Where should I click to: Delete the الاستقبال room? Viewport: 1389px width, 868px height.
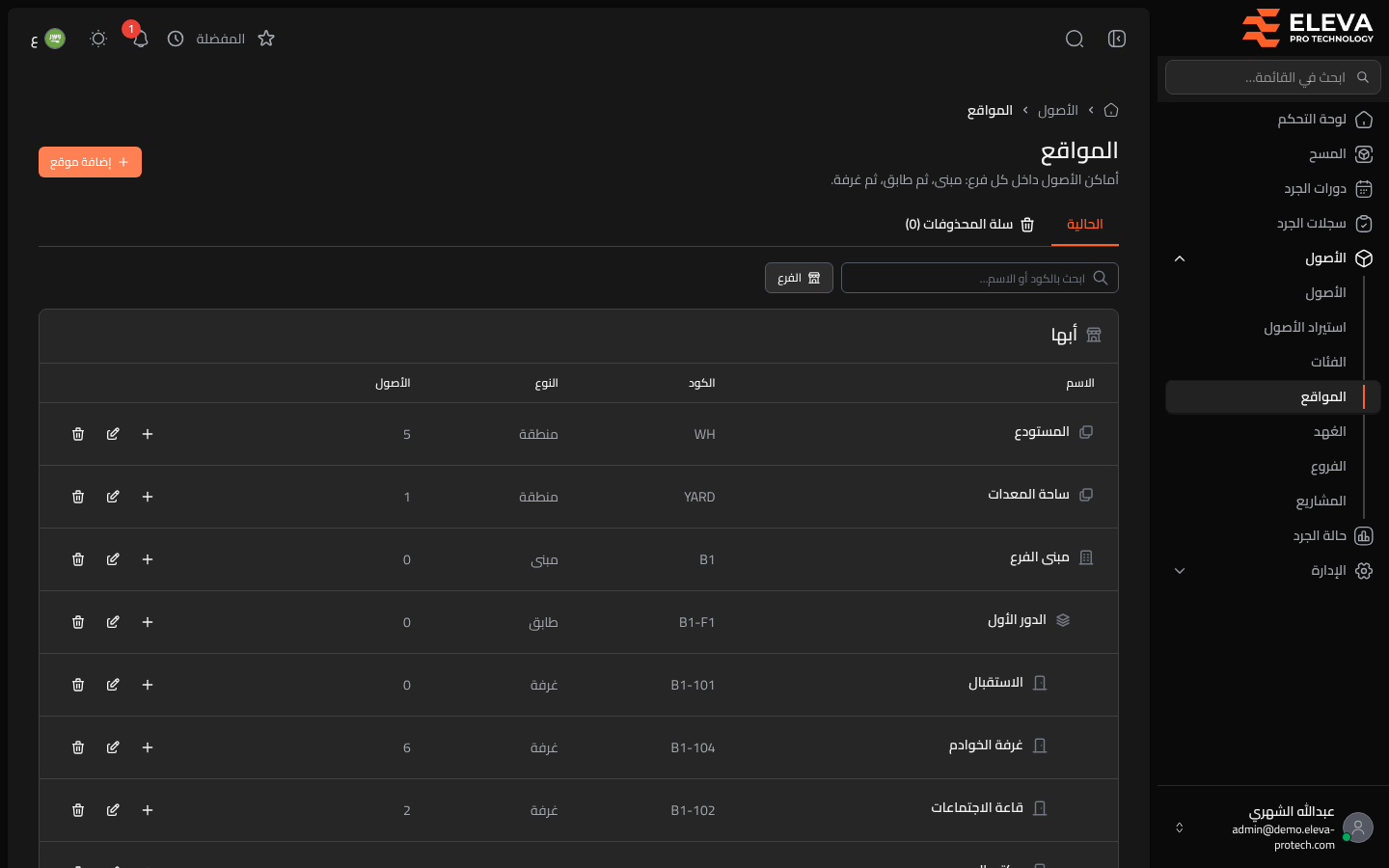[x=78, y=685]
